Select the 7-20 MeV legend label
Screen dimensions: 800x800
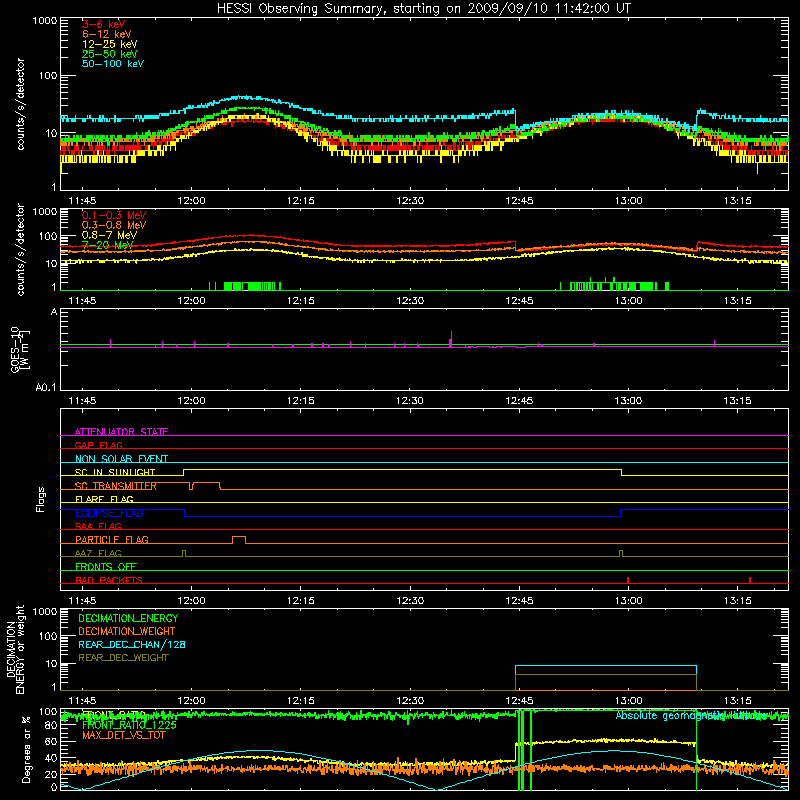[x=107, y=245]
